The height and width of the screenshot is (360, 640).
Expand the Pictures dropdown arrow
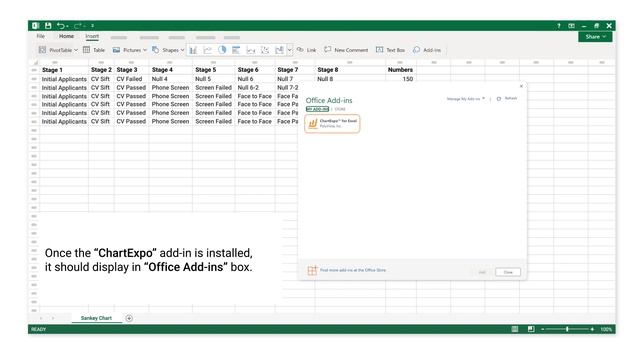click(144, 50)
